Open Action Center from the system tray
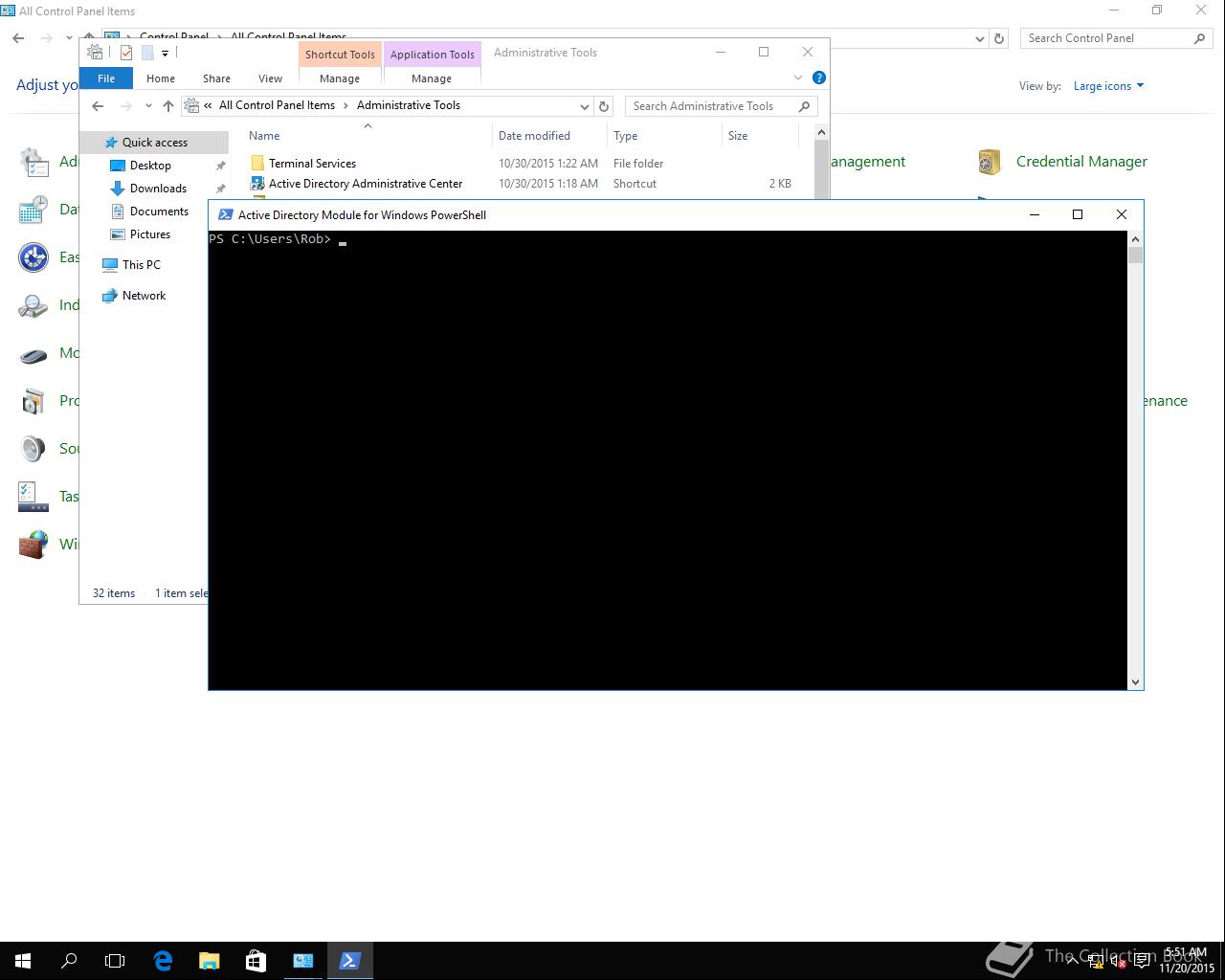This screenshot has width=1225, height=980. tap(1142, 962)
